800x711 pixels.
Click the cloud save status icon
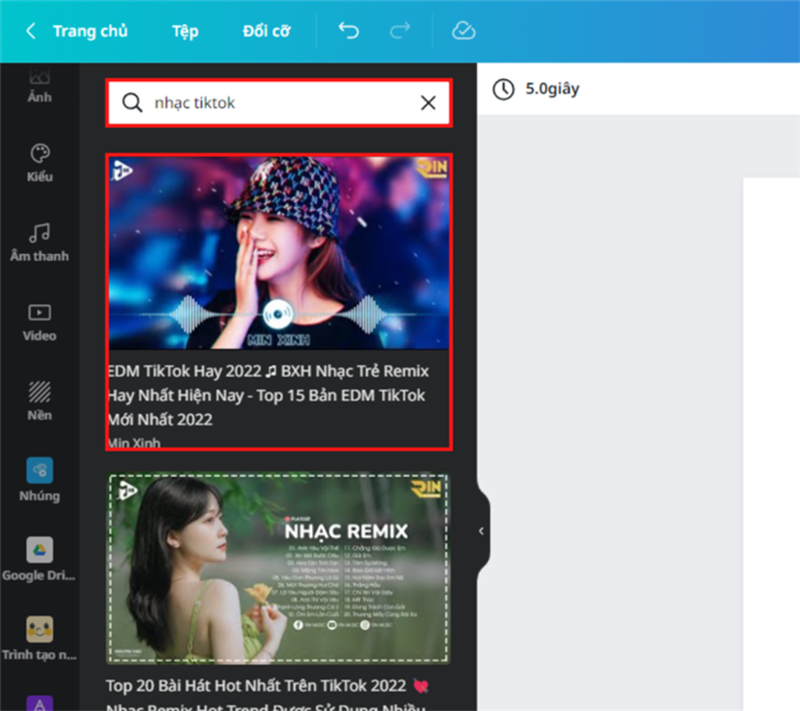pos(462,31)
